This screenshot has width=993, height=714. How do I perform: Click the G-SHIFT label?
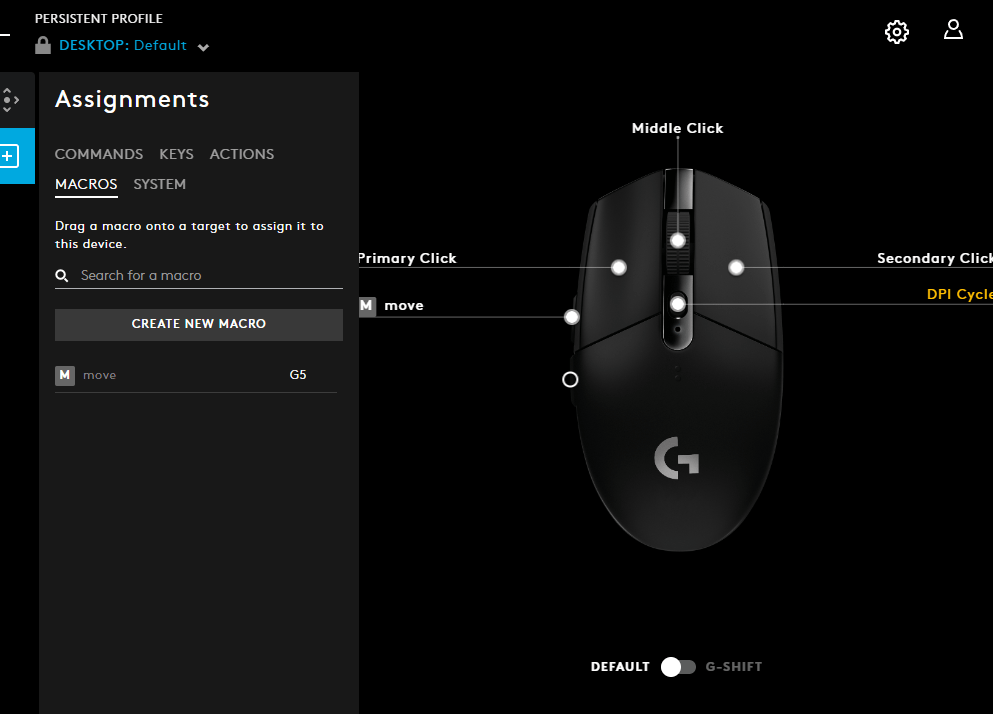[733, 666]
